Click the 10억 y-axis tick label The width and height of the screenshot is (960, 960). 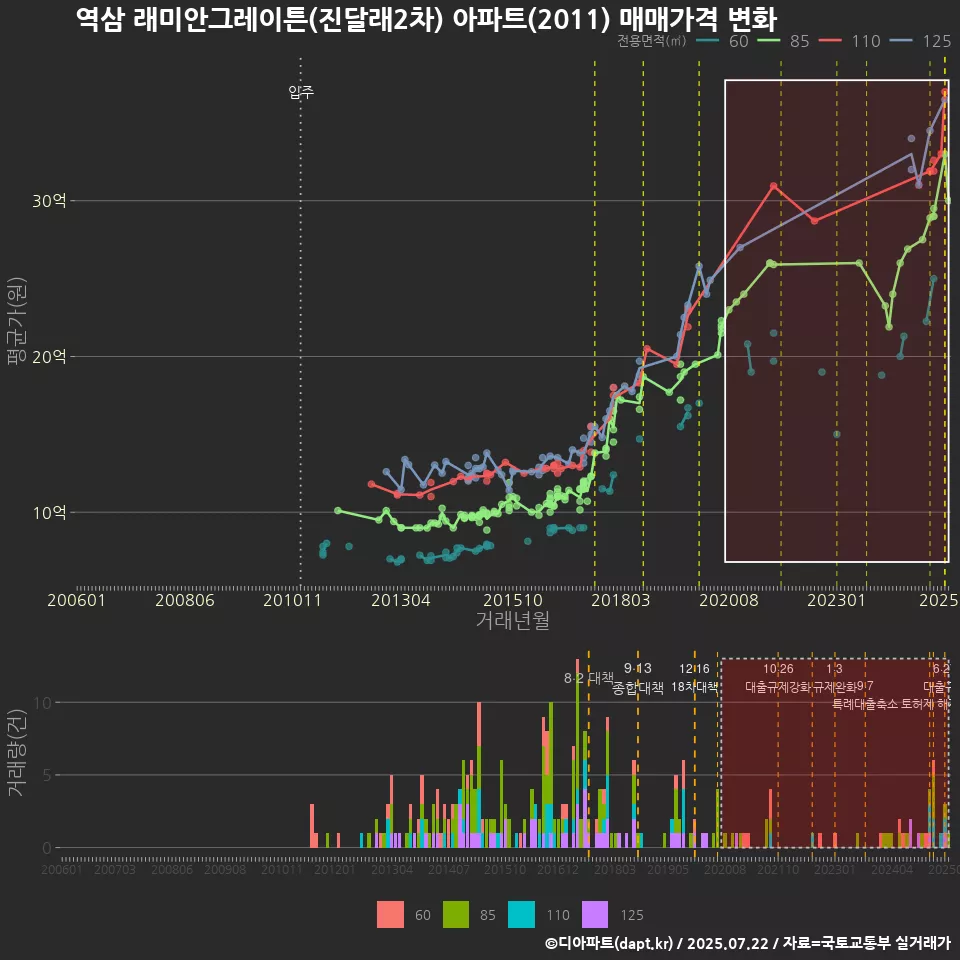coord(49,512)
